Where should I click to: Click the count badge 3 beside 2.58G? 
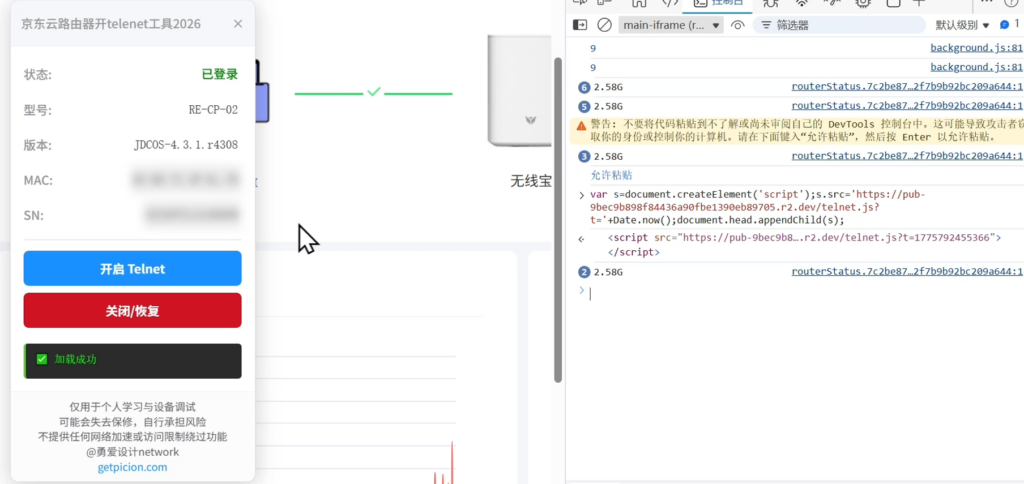(x=584, y=156)
